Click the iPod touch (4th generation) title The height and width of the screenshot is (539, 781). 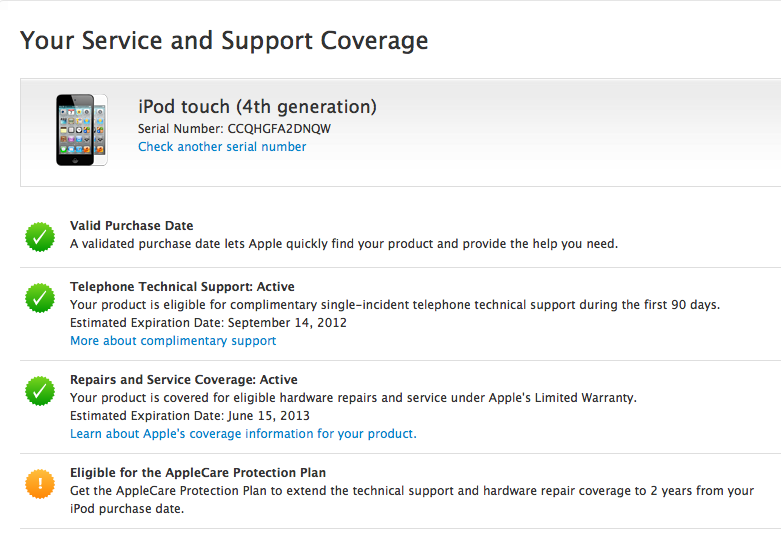[257, 106]
